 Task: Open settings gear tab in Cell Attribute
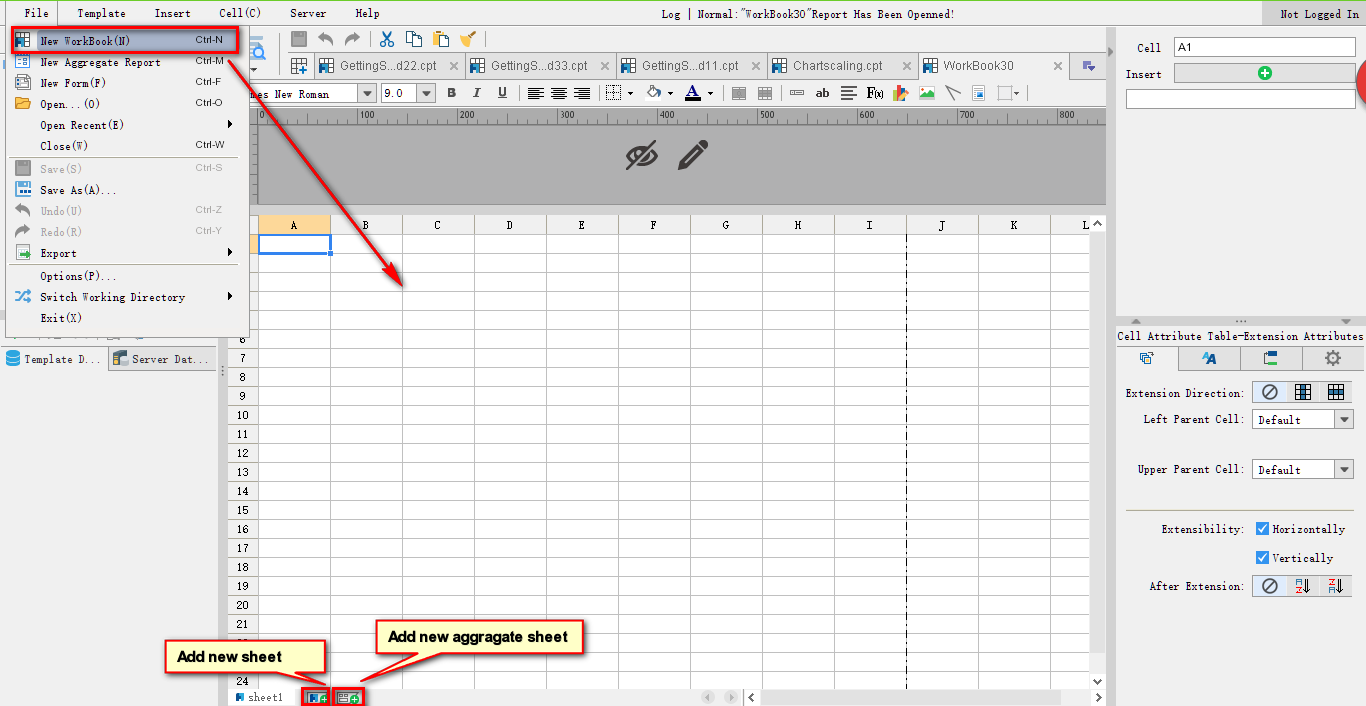pos(1333,358)
